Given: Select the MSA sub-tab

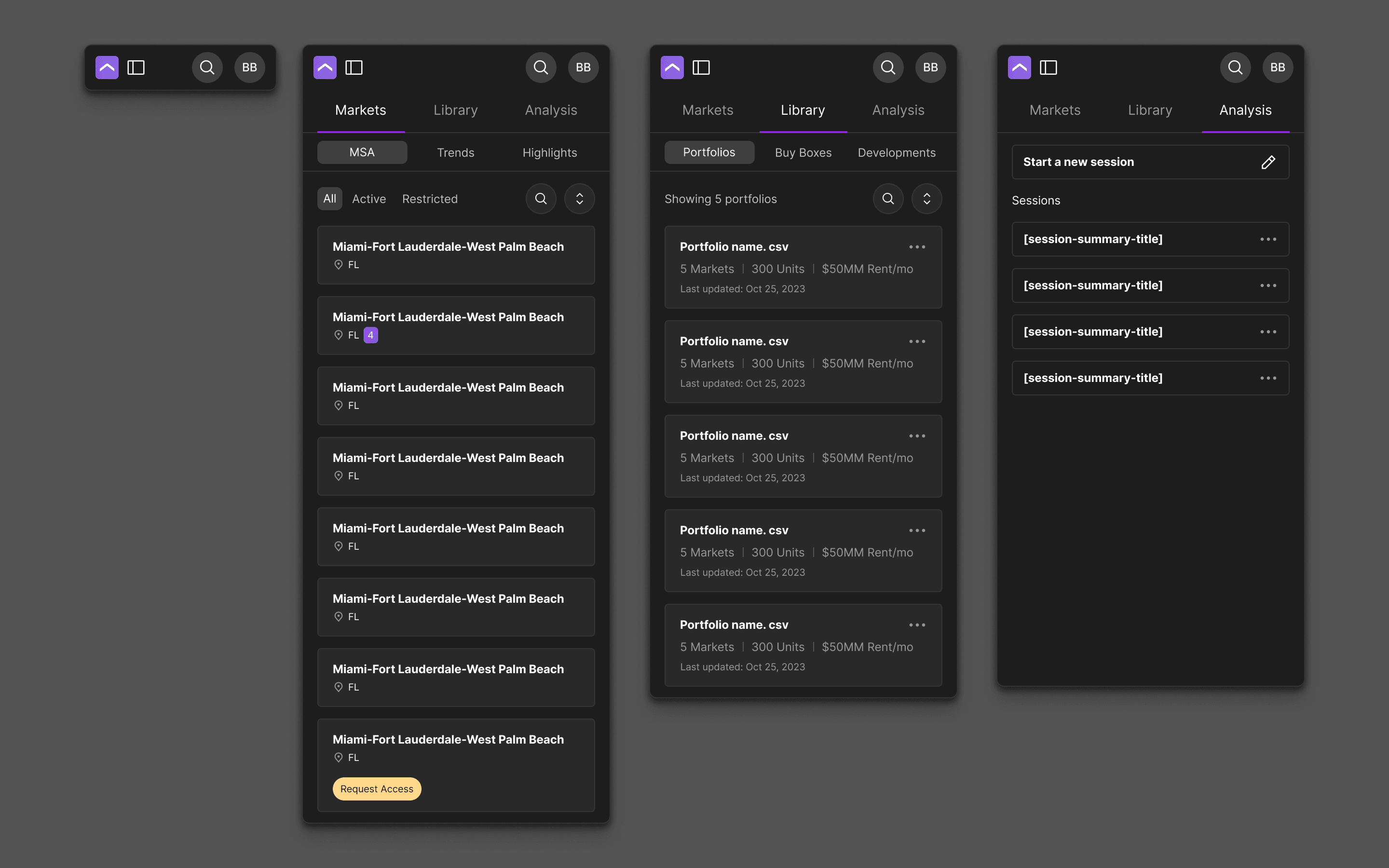Looking at the screenshot, I should pyautogui.click(x=362, y=153).
